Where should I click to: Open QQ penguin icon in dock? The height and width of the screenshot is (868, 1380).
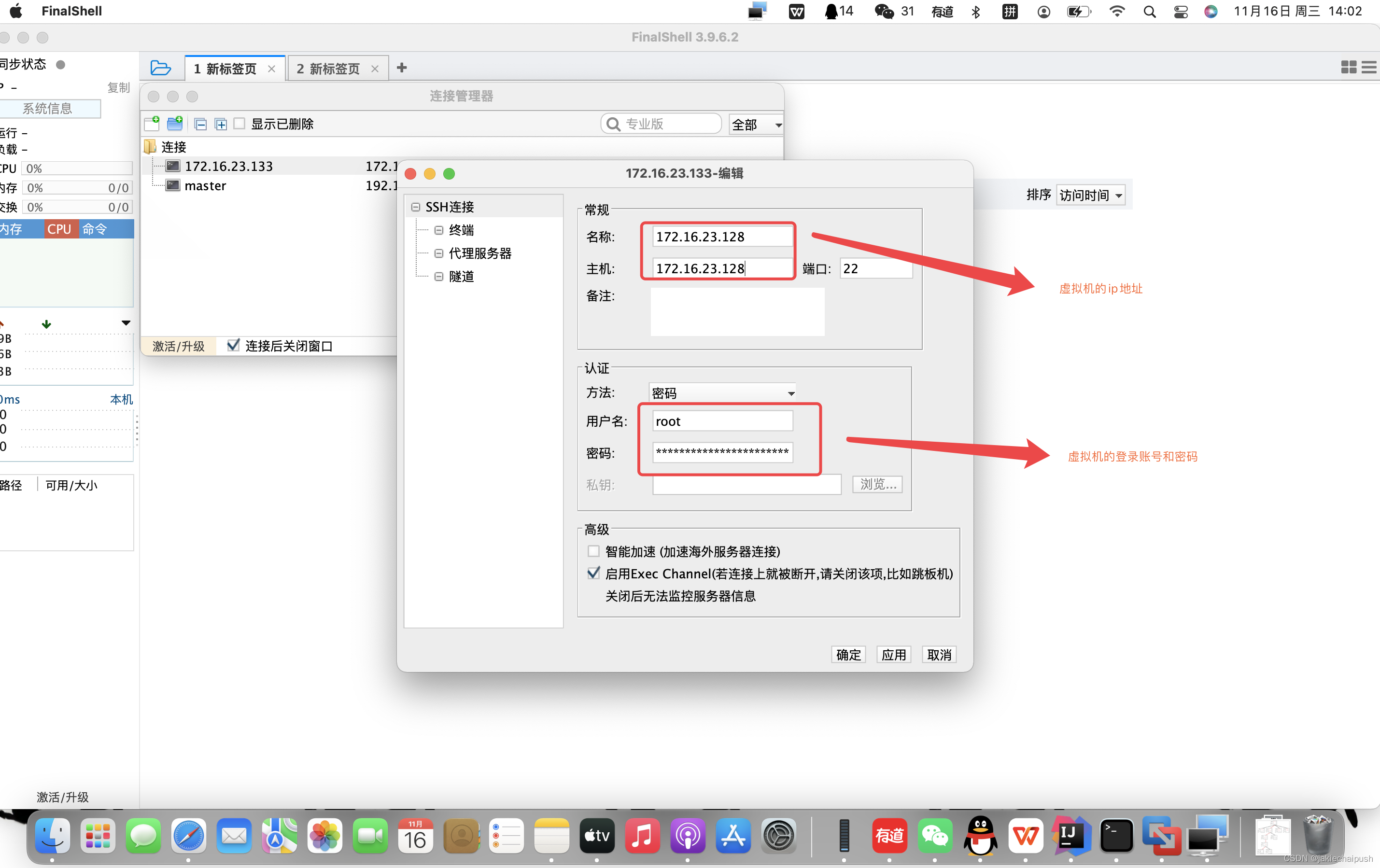click(980, 836)
